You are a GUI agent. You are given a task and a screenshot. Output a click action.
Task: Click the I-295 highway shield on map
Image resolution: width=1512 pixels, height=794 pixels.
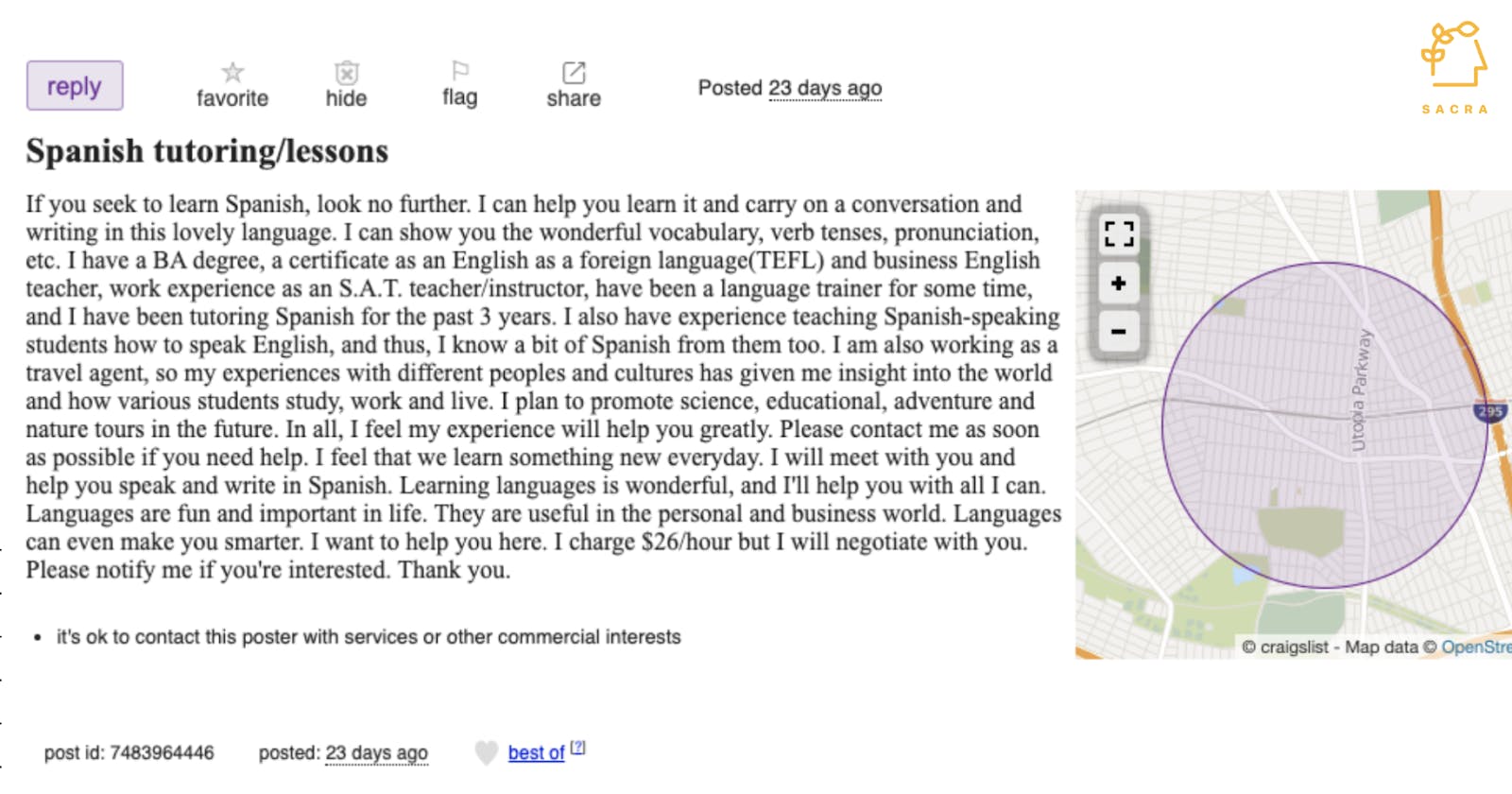point(1490,411)
